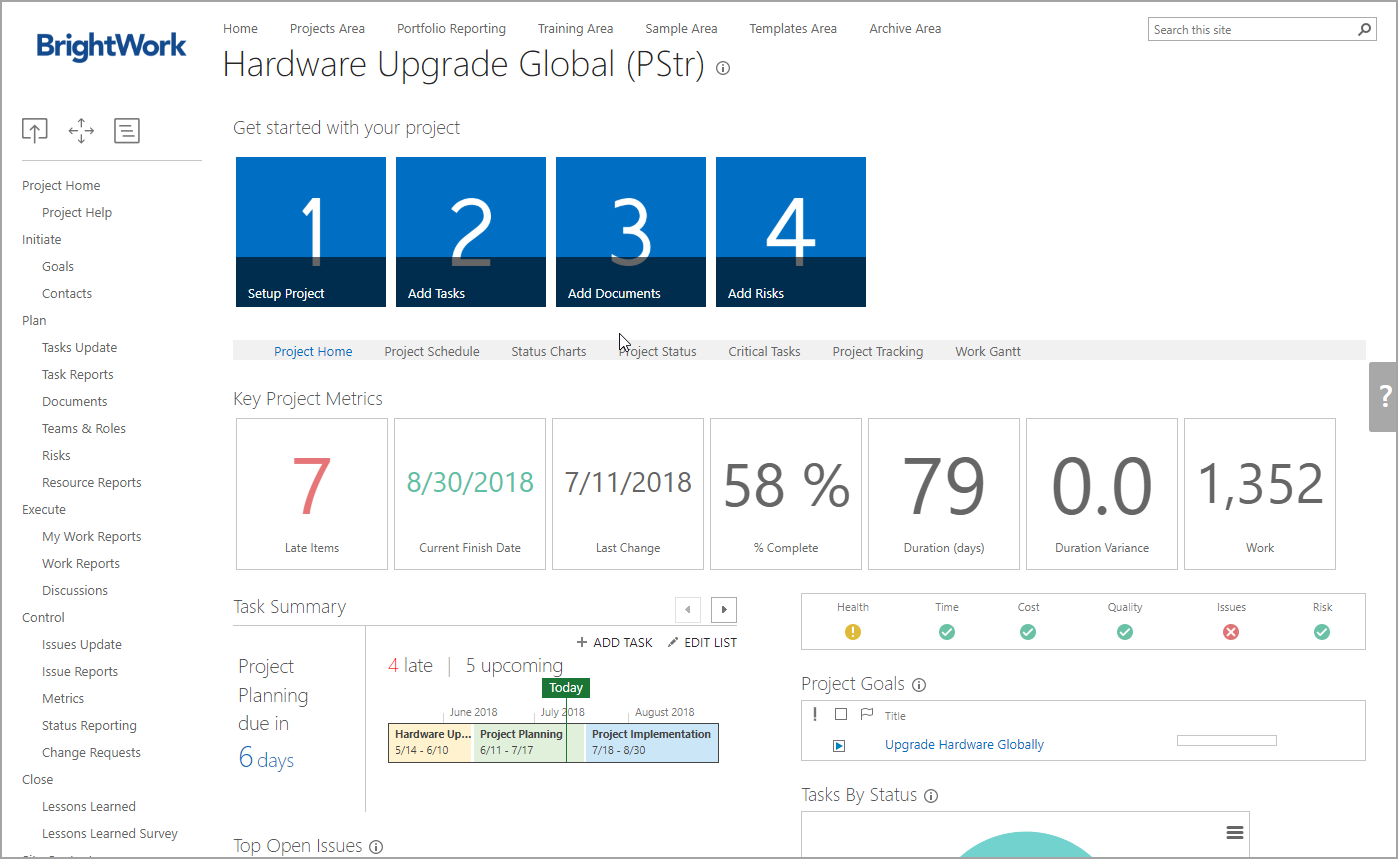This screenshot has height=859, width=1398.
Task: Click the search magnifier icon
Action: coord(1365,30)
